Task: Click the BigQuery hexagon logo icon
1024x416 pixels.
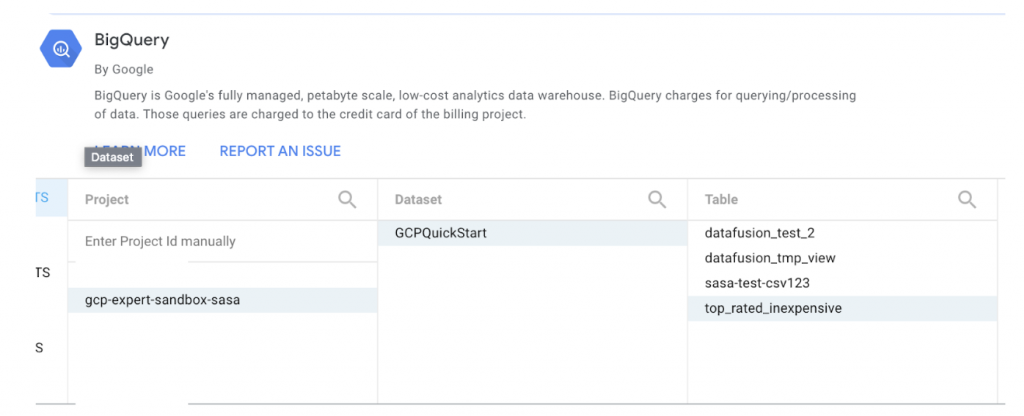Action: pos(61,49)
